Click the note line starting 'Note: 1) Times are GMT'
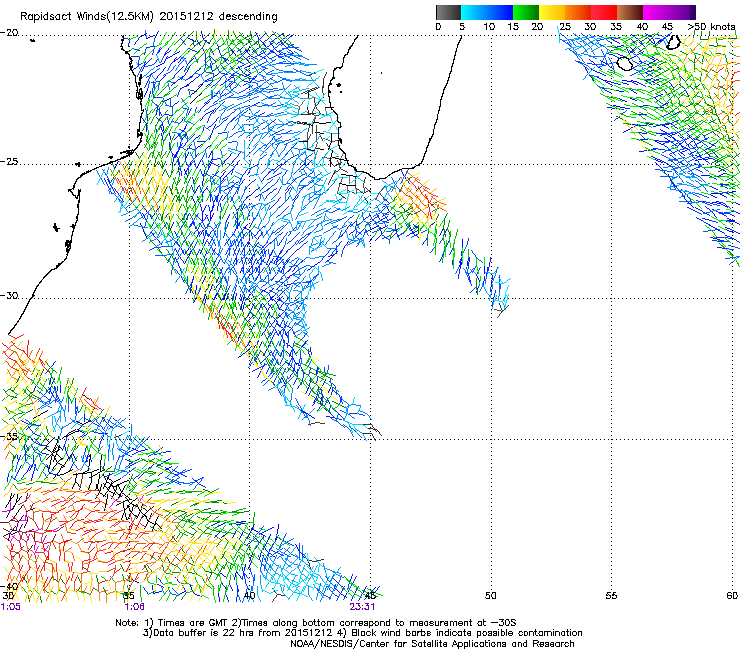The width and height of the screenshot is (740, 650). pos(316,623)
